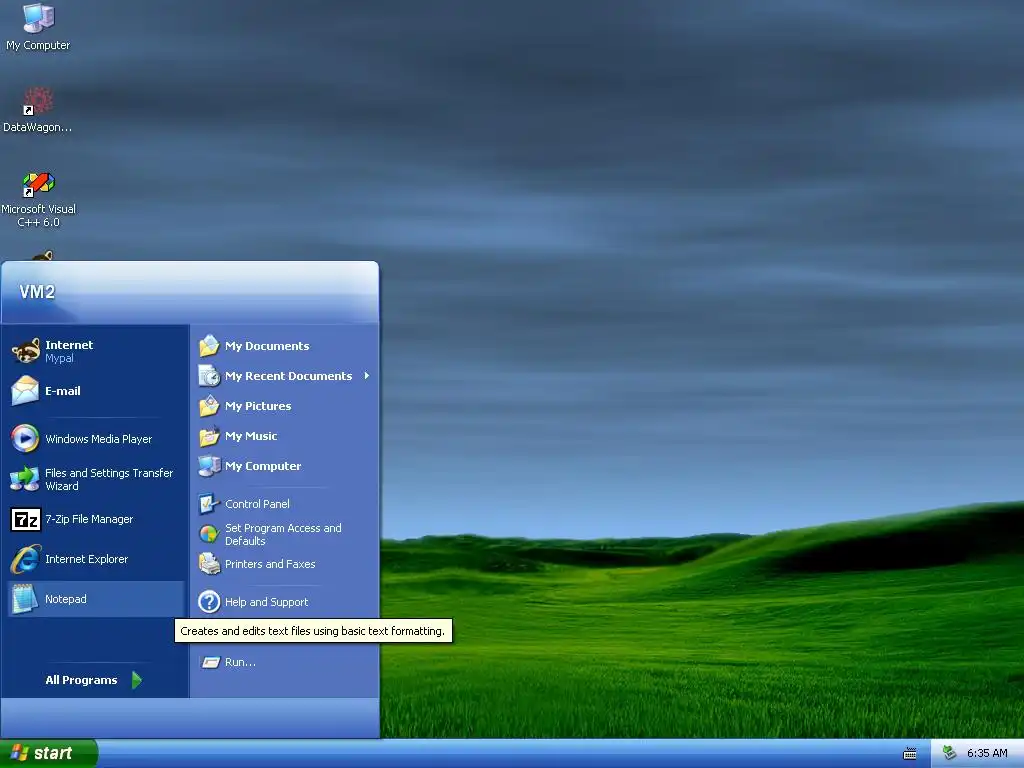Click the Help and Support question mark icon
1024x768 pixels.
coord(209,601)
